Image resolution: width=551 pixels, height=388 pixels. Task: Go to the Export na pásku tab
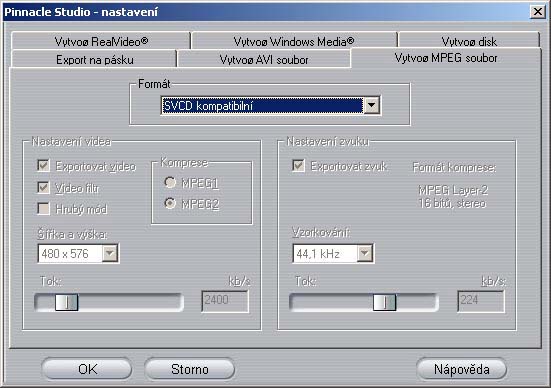(94, 59)
